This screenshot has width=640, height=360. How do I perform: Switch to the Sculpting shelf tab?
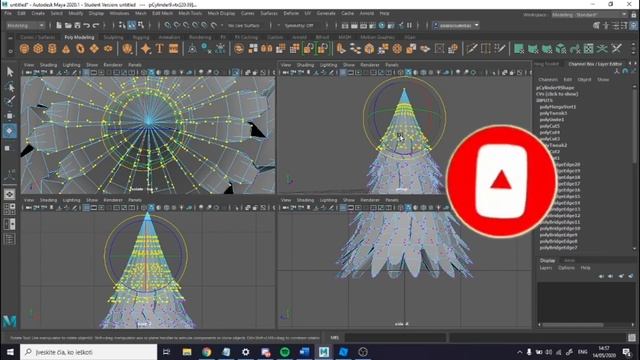pos(113,37)
